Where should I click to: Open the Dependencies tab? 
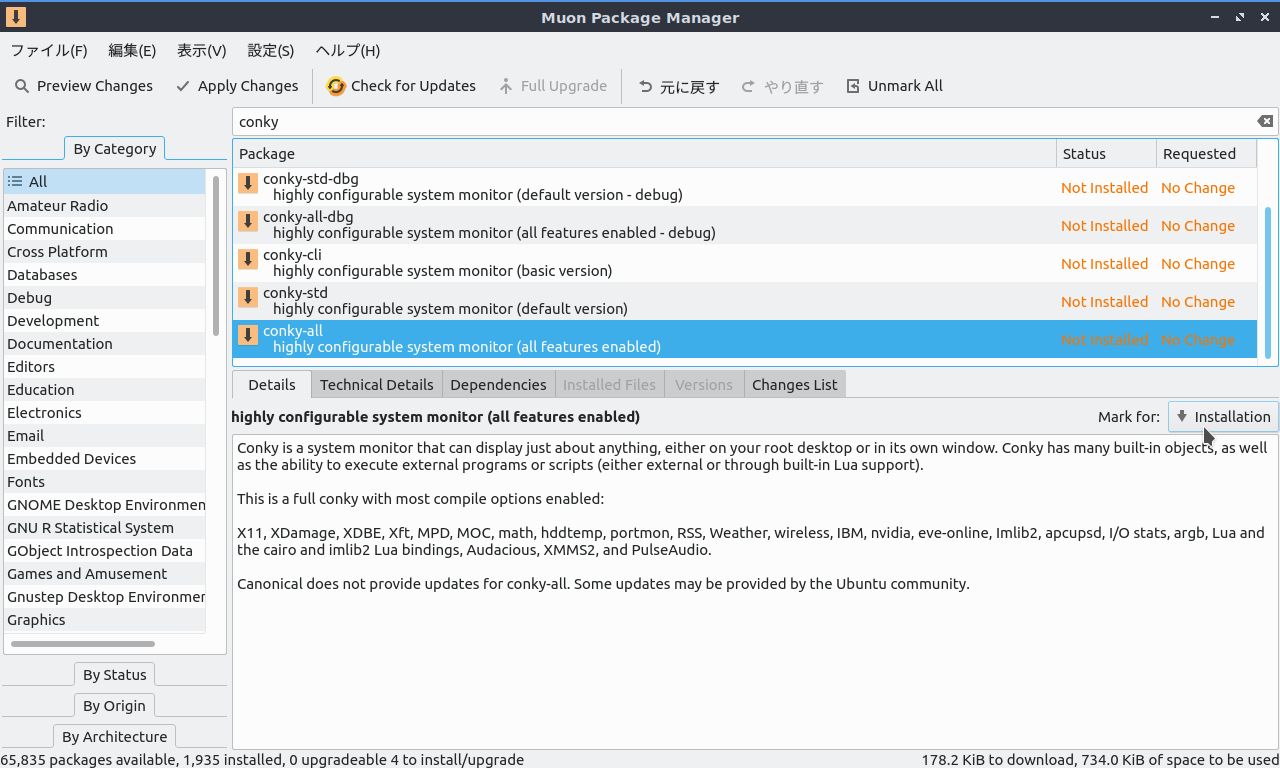coord(498,384)
